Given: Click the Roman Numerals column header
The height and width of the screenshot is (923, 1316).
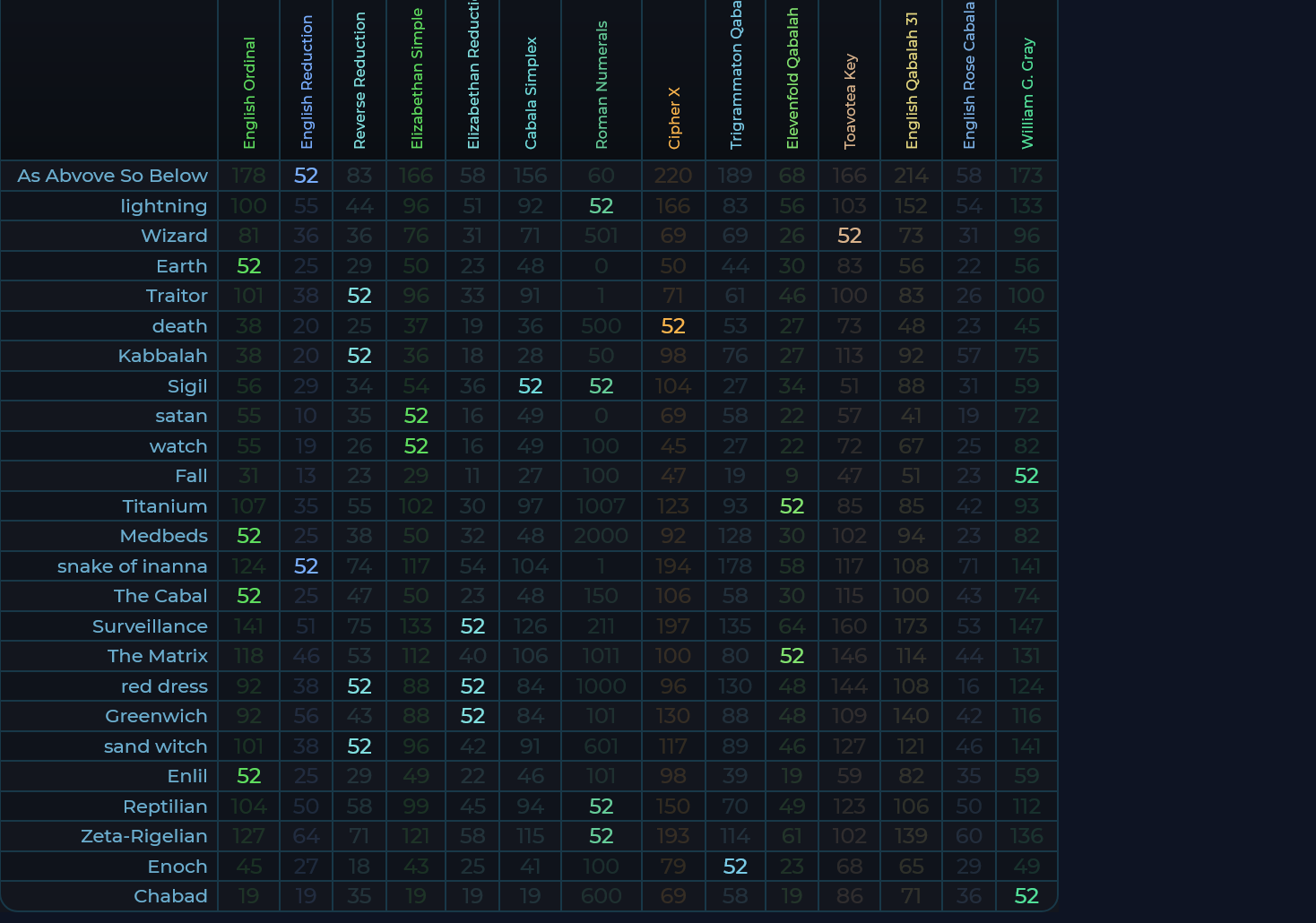Looking at the screenshot, I should [x=602, y=85].
